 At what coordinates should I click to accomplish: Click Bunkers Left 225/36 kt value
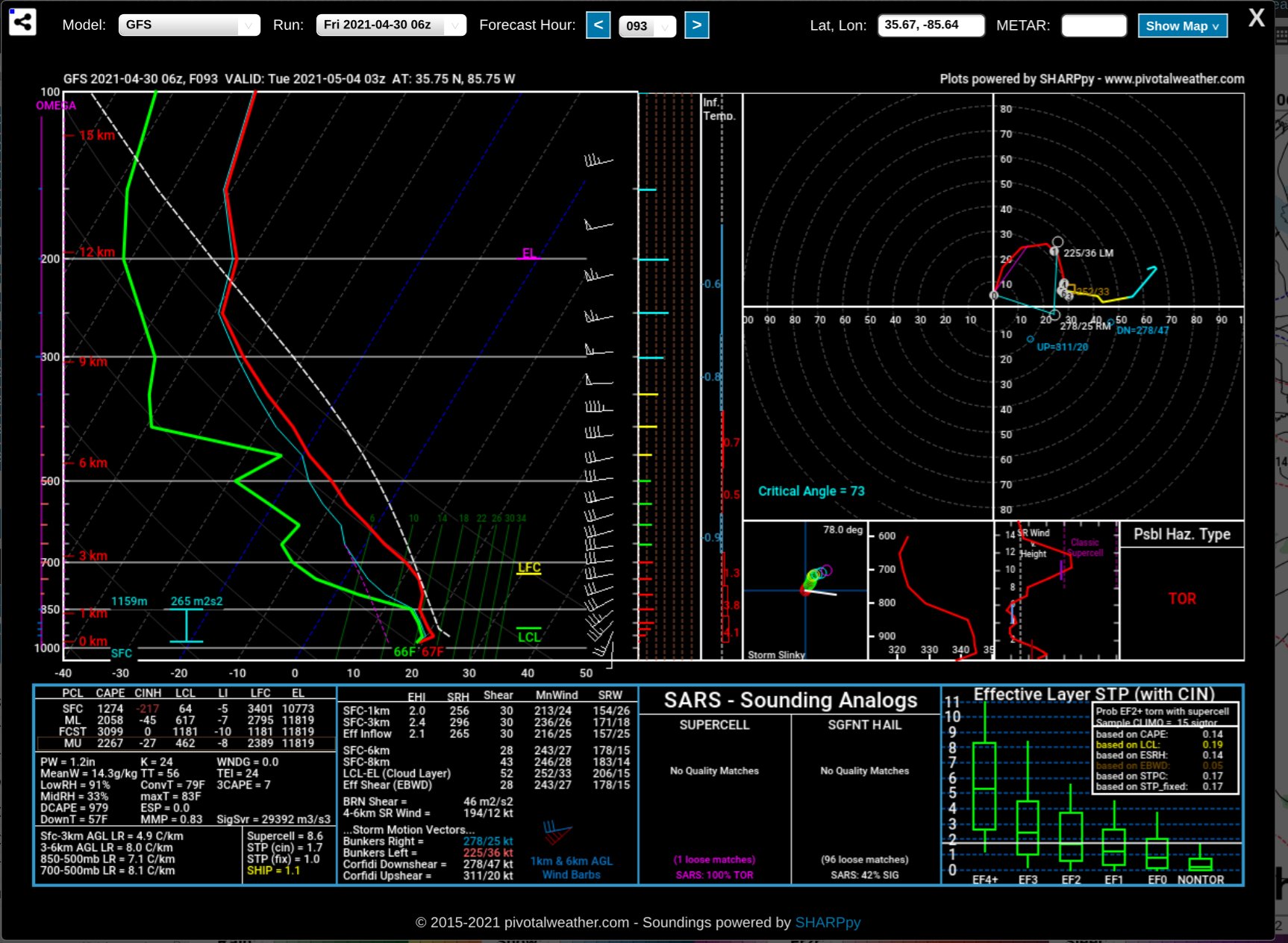488,852
